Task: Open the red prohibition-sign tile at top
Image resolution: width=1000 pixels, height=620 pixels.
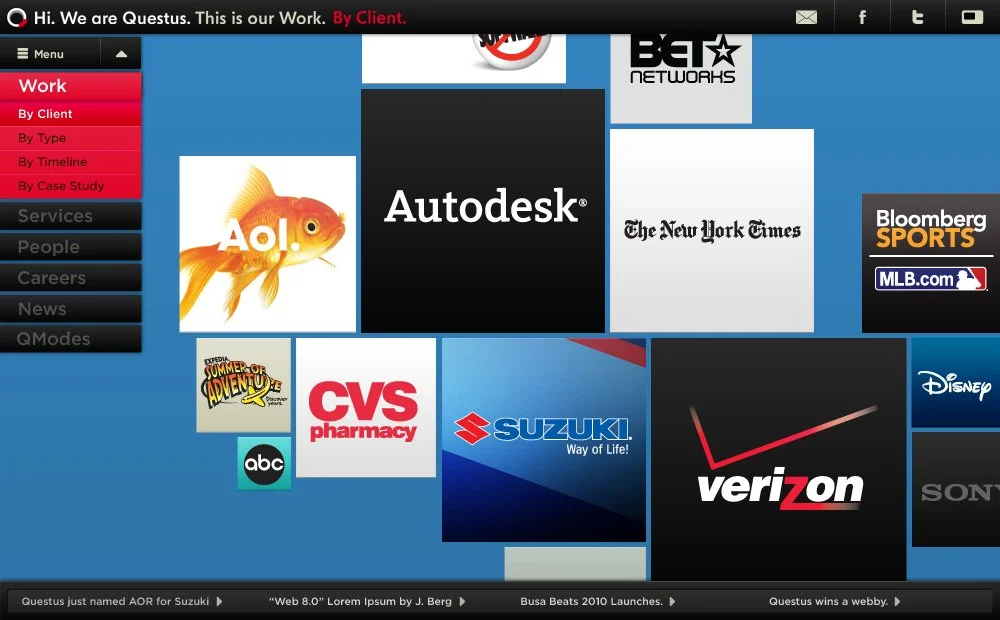Action: pos(464,58)
